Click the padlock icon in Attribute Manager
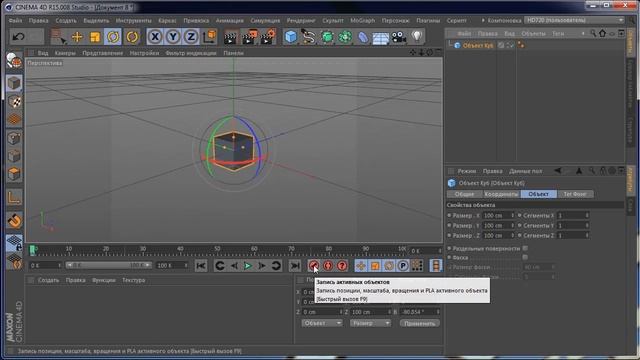 [602, 171]
